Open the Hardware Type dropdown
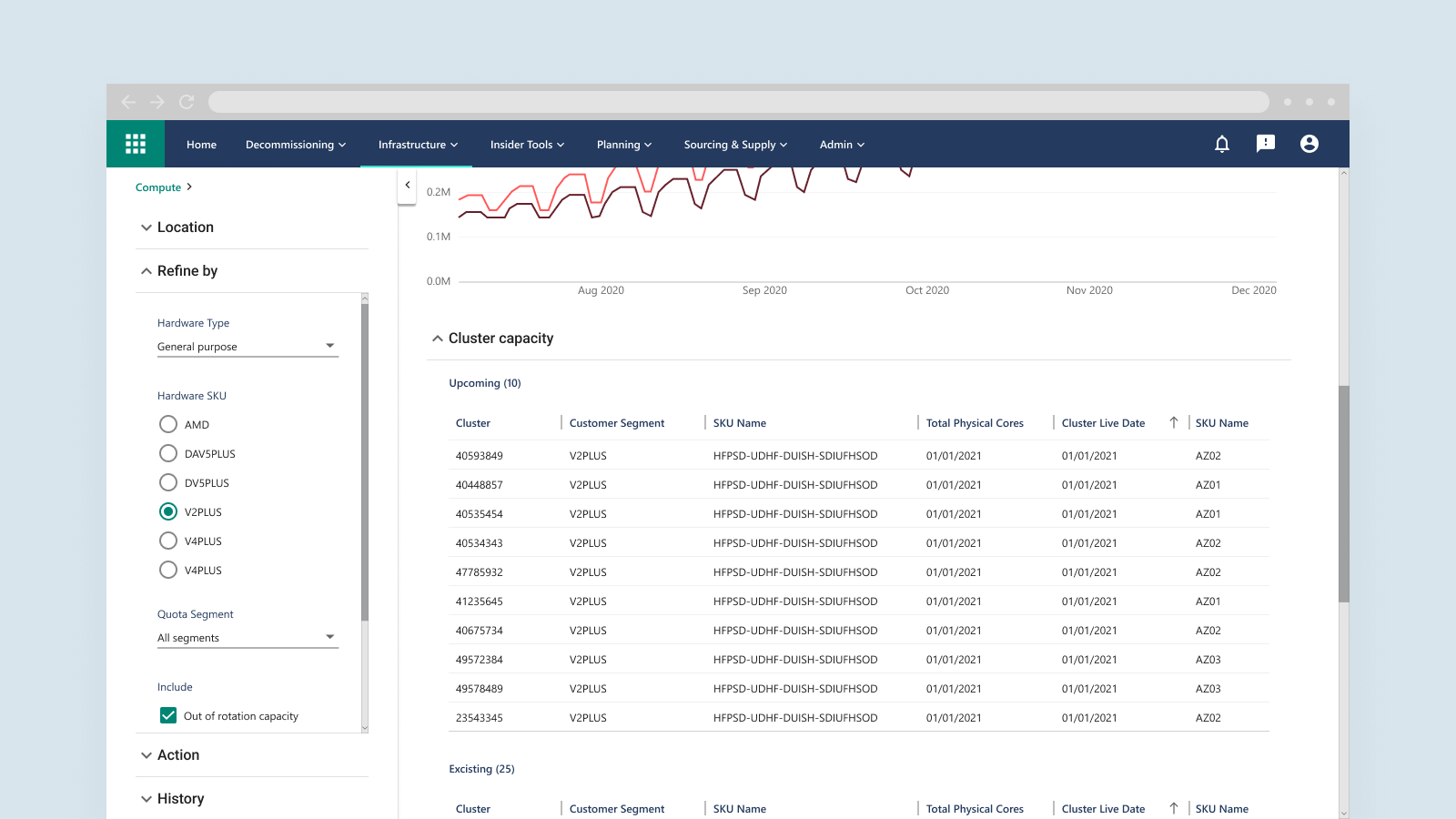 [248, 347]
